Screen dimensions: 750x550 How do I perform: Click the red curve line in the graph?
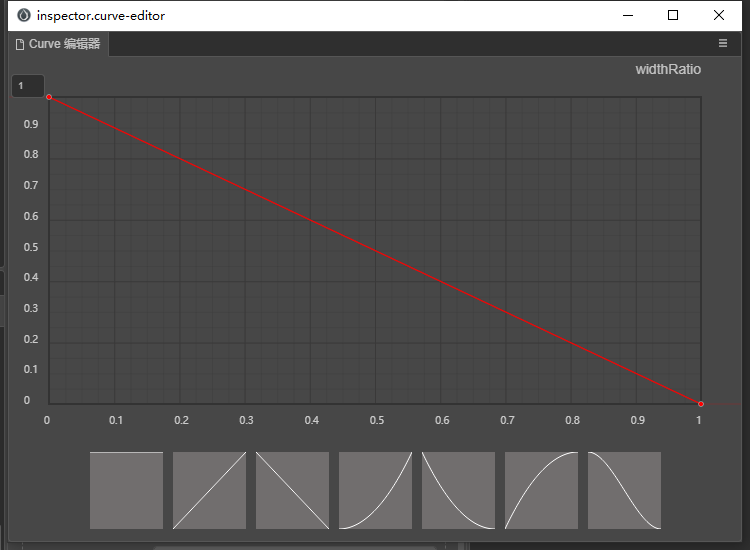coord(375,251)
